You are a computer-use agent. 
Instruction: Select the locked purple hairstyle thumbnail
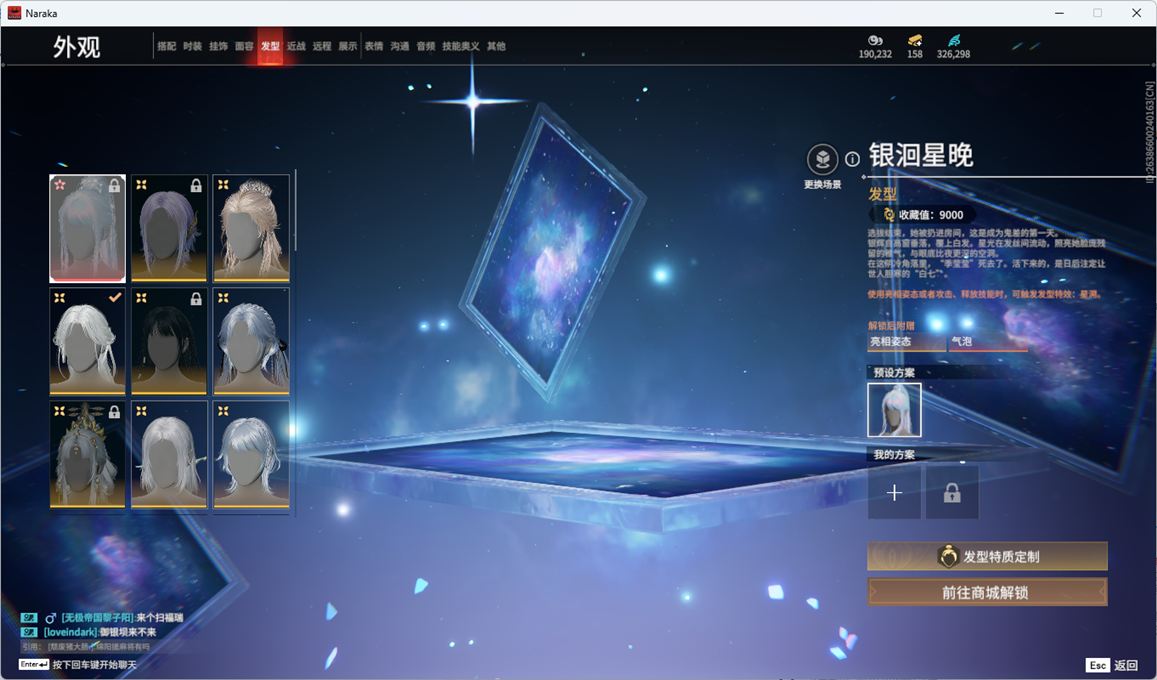[x=169, y=229]
